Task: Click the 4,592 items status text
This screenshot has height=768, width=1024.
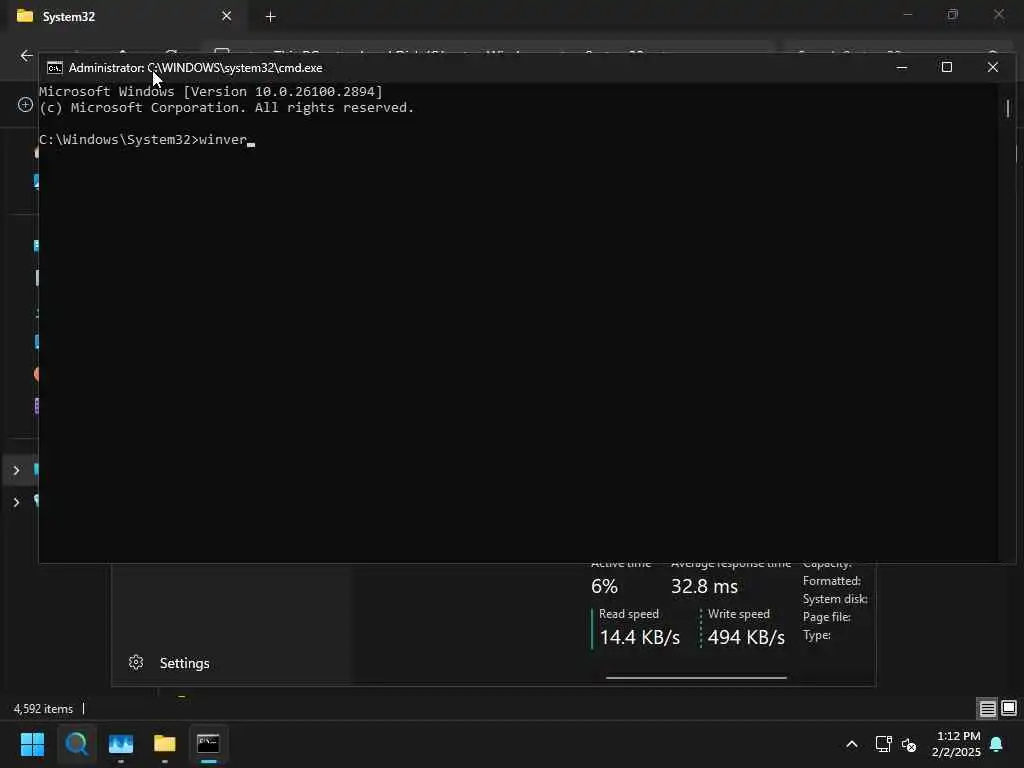Action: pyautogui.click(x=43, y=709)
